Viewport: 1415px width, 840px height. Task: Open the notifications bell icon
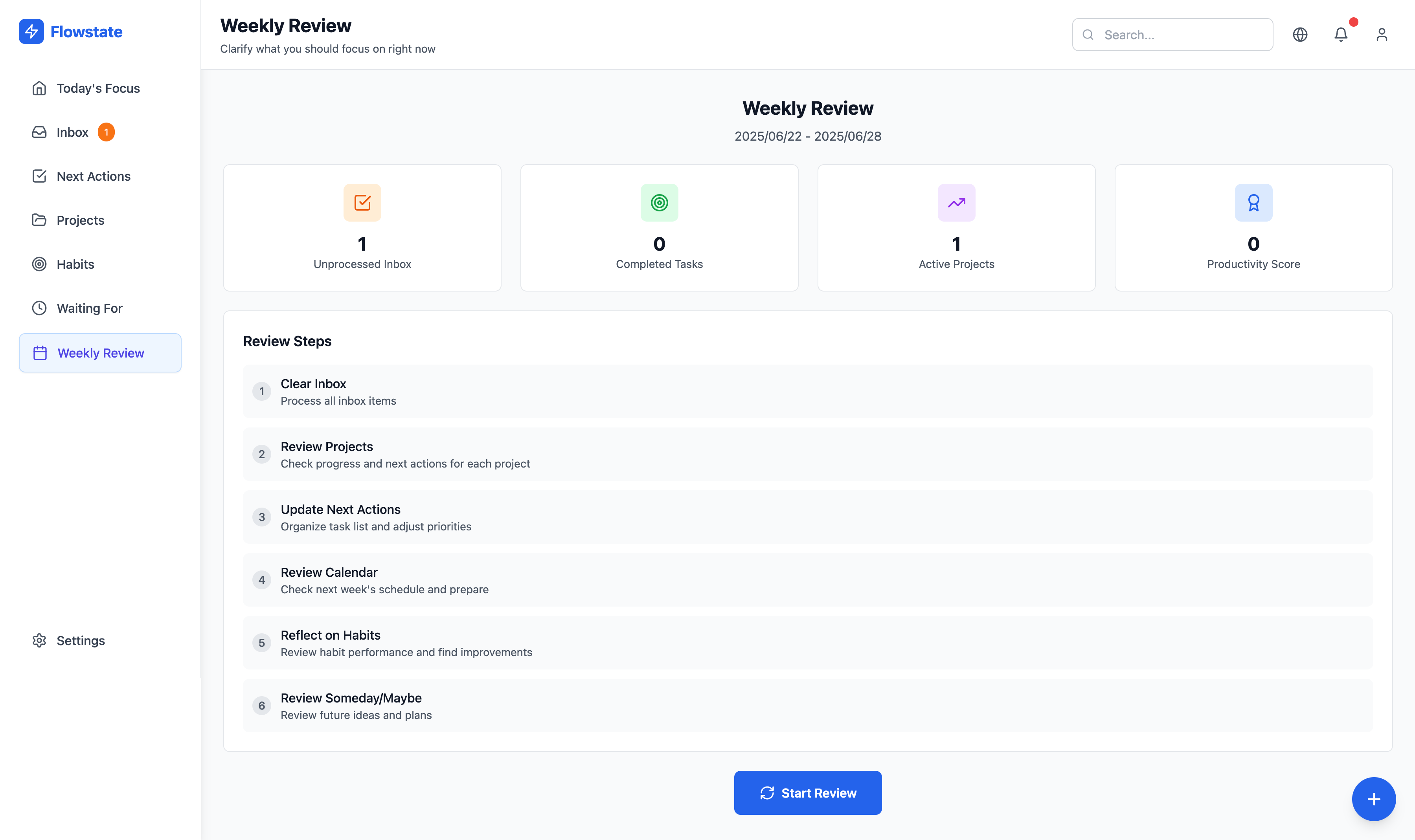[x=1341, y=35]
